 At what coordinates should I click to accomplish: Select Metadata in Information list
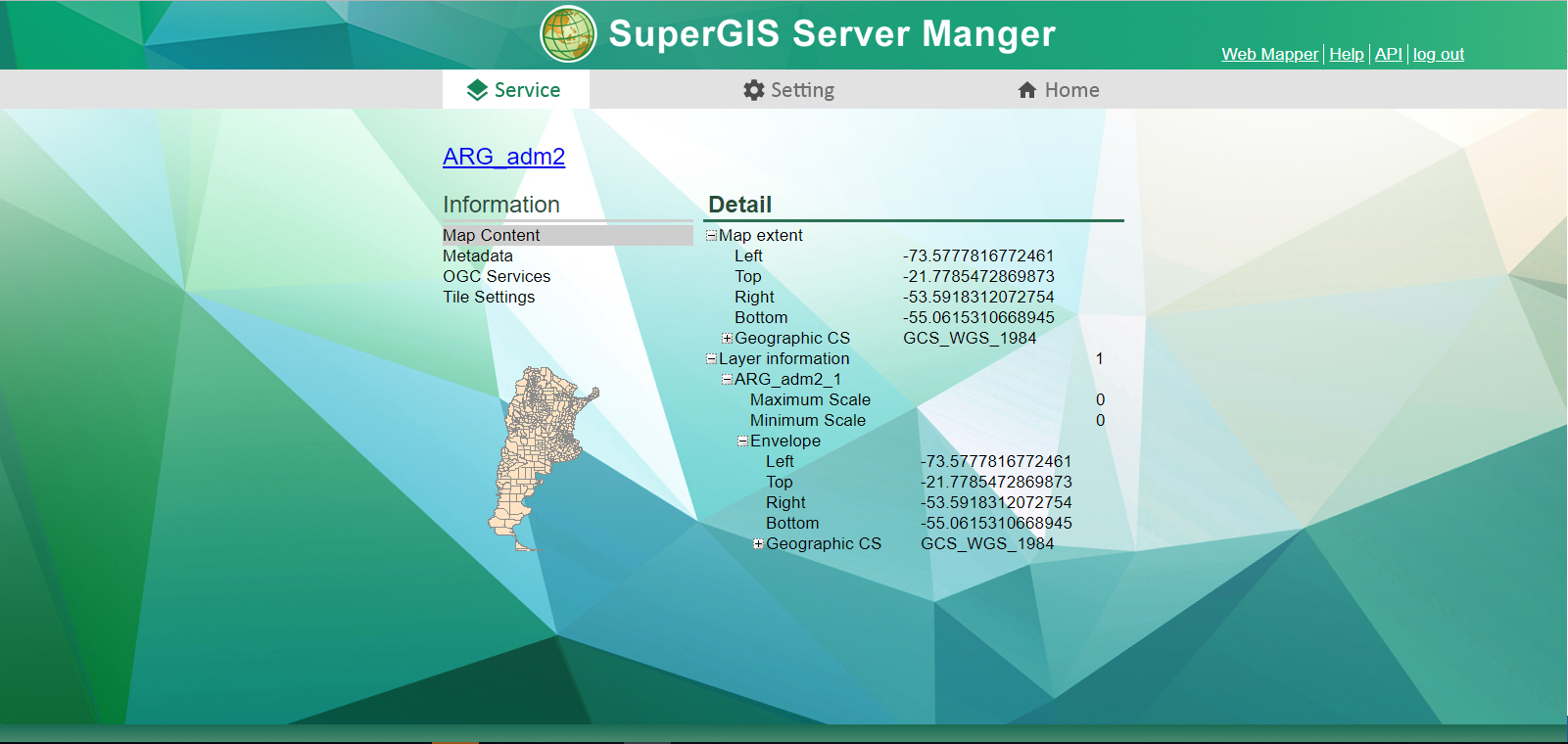point(477,256)
